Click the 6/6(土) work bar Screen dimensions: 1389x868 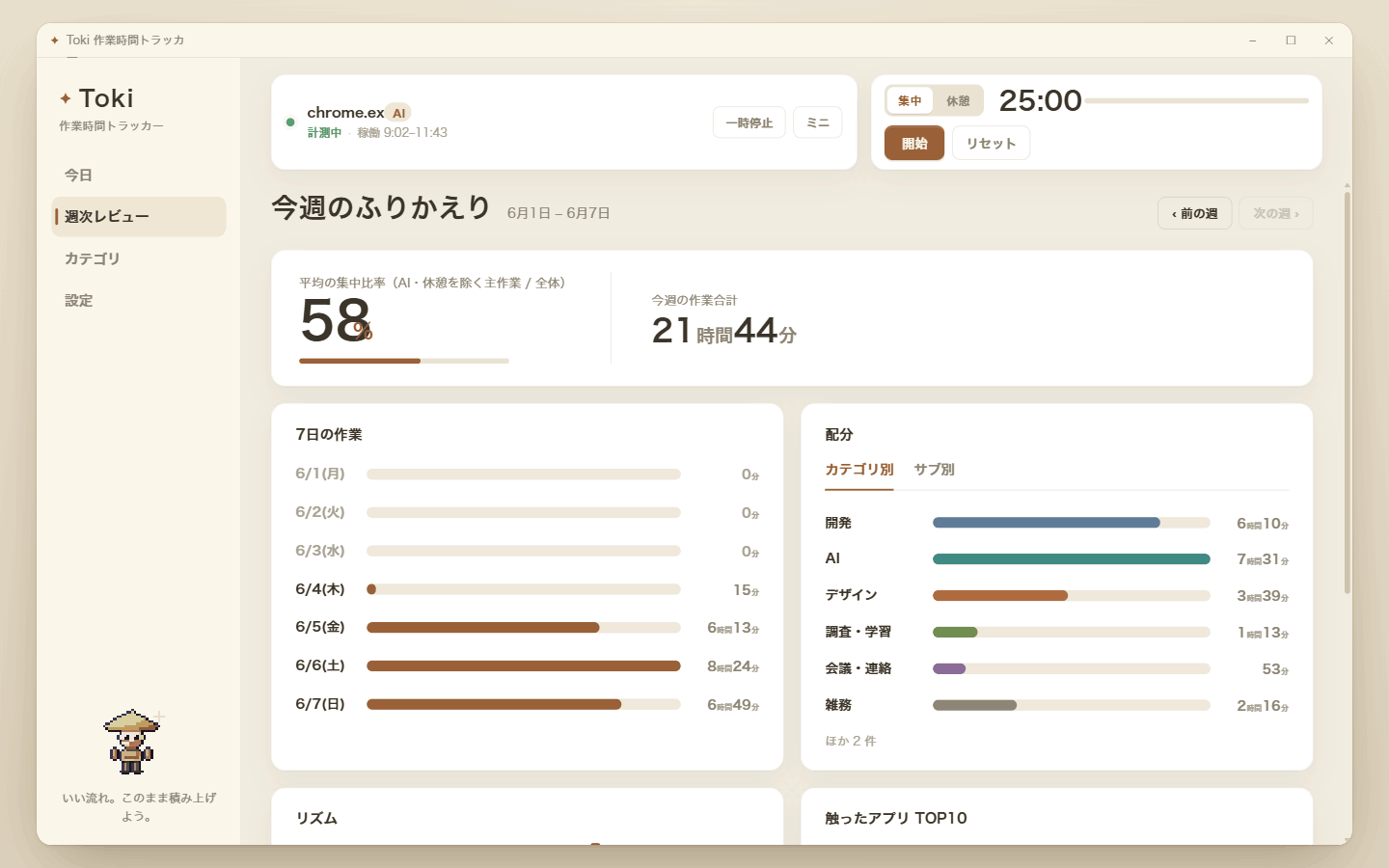[x=524, y=665]
